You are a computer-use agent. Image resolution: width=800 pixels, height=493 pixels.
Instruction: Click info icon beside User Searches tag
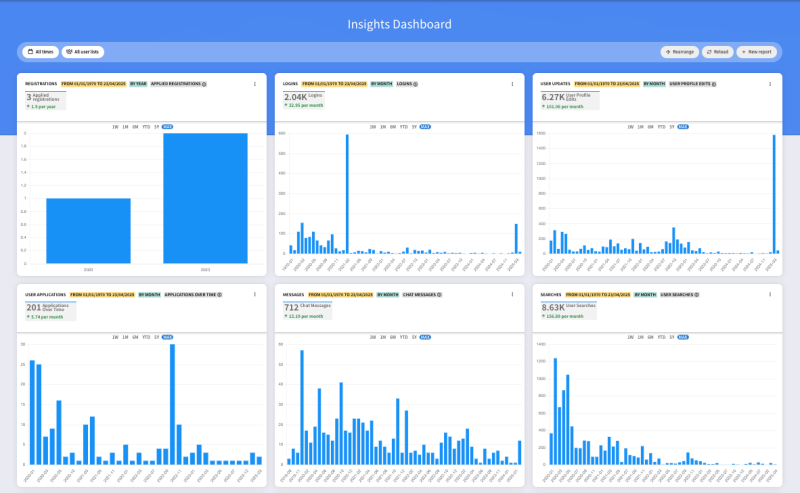coord(697,295)
